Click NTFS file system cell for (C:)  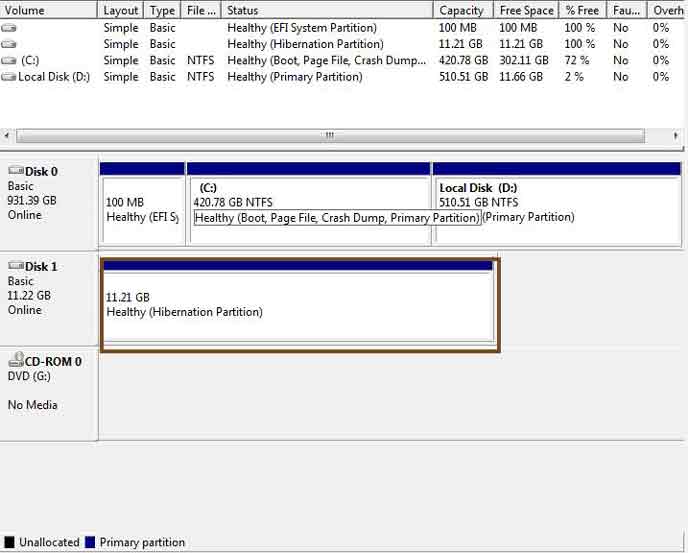click(x=201, y=61)
